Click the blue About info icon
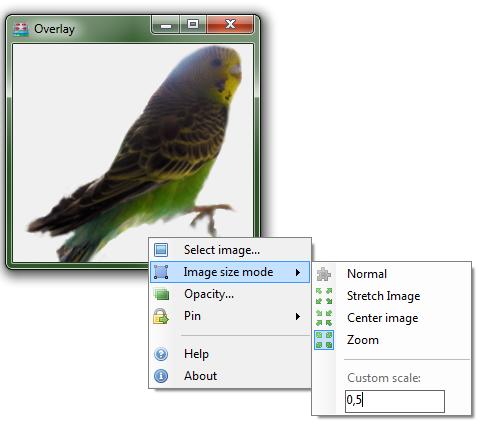 [161, 376]
